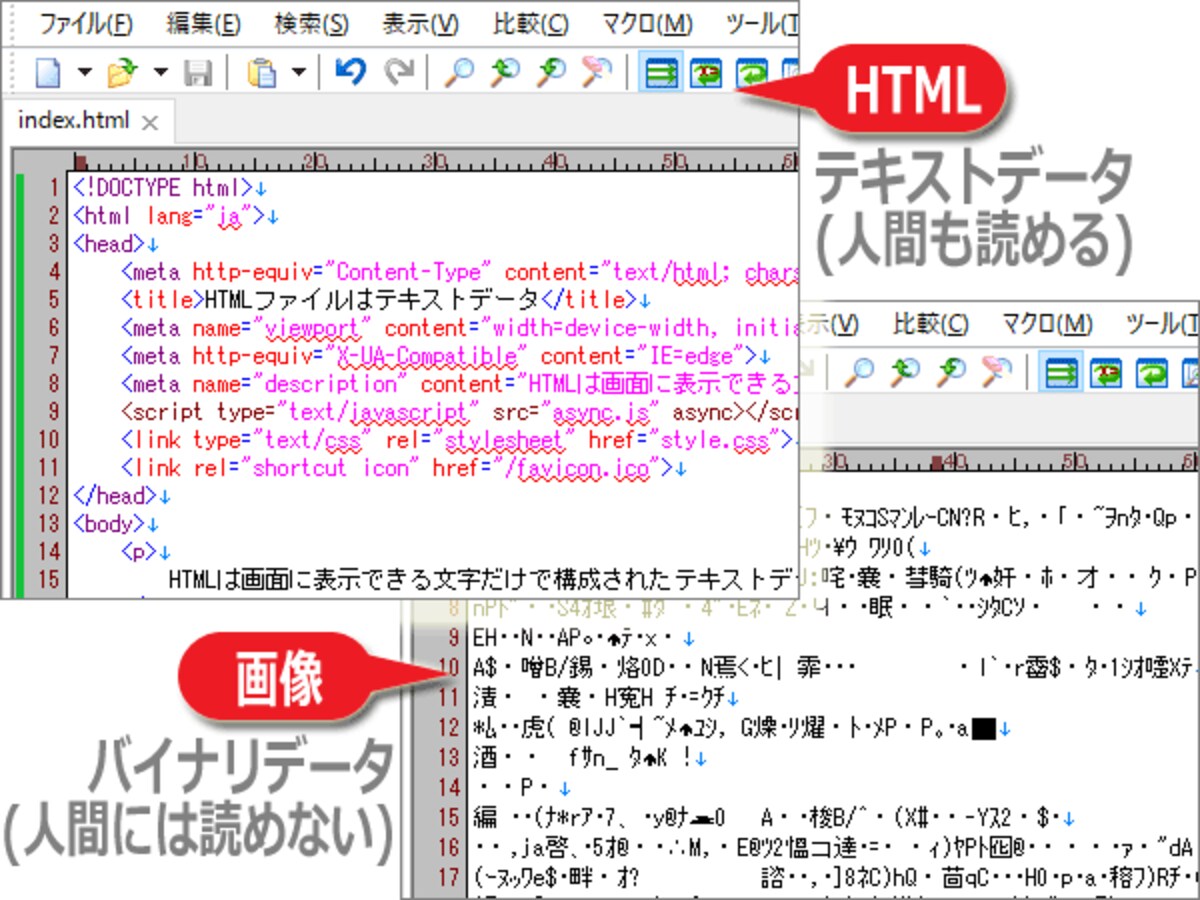This screenshot has height=900, width=1200.
Task: Open the 検索(S) menu
Action: click(311, 23)
